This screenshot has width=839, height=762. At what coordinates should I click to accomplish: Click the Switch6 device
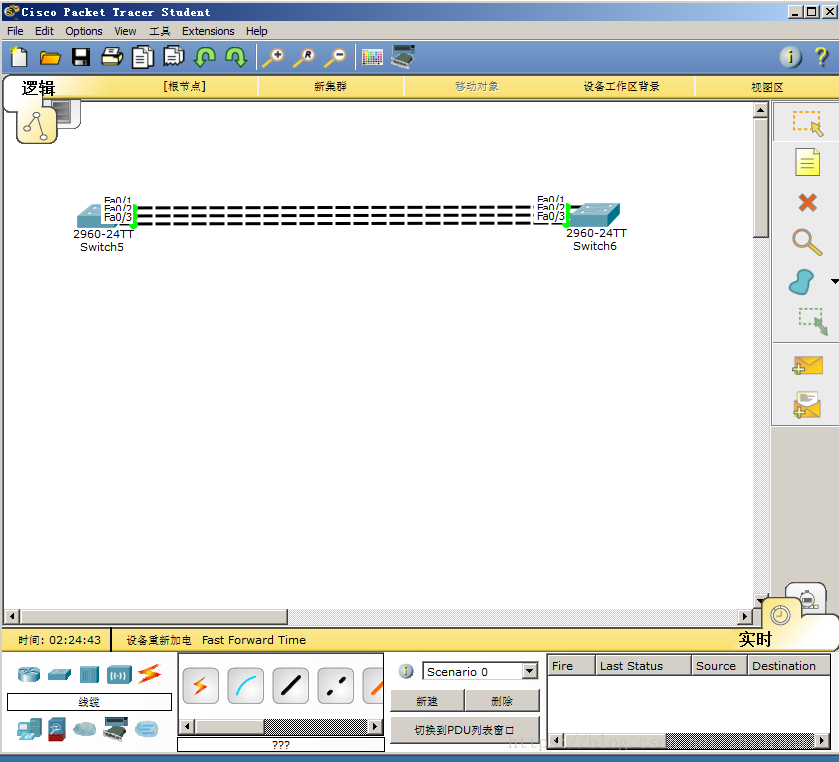pyautogui.click(x=594, y=215)
